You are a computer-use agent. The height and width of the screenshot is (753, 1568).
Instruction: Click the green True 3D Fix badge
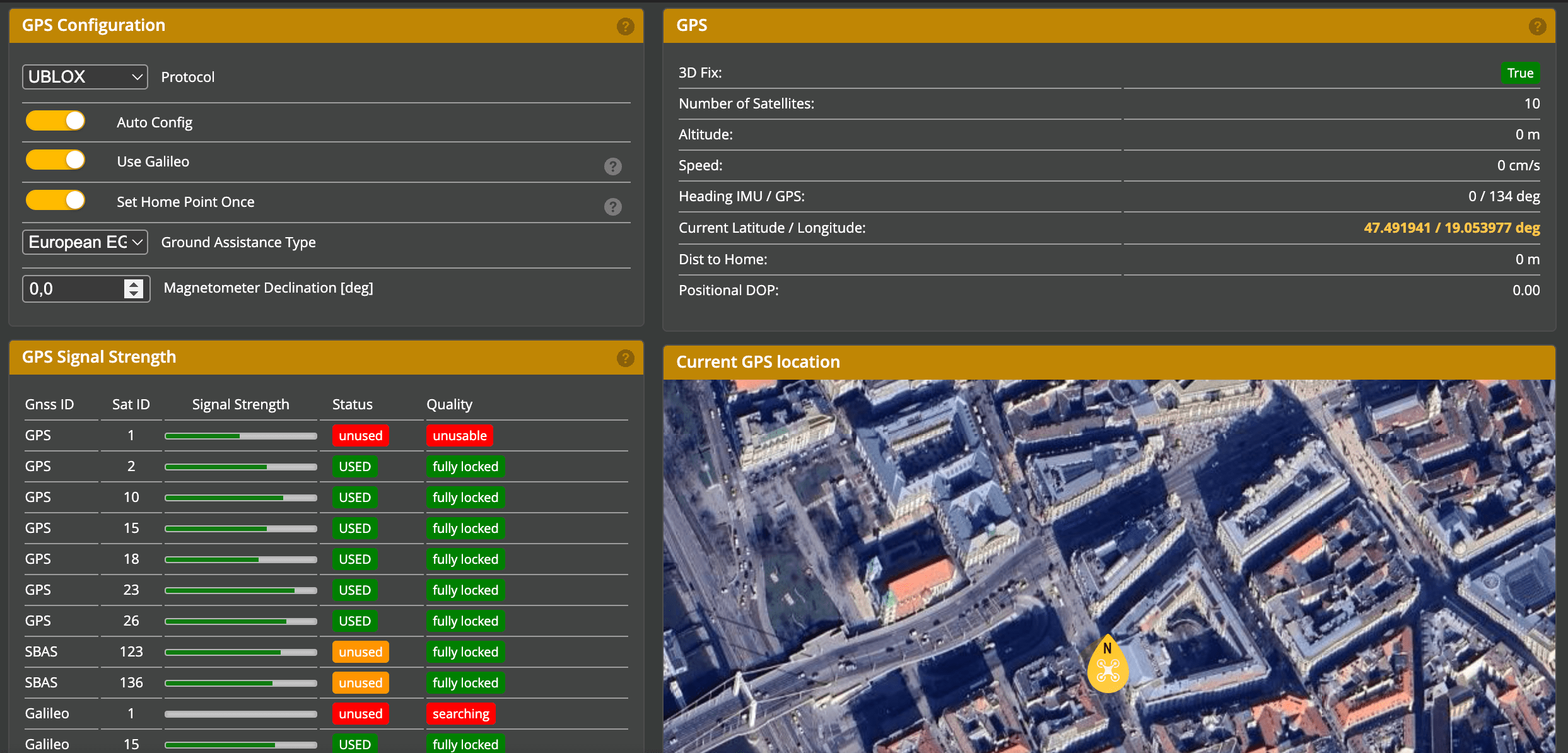pyautogui.click(x=1519, y=73)
